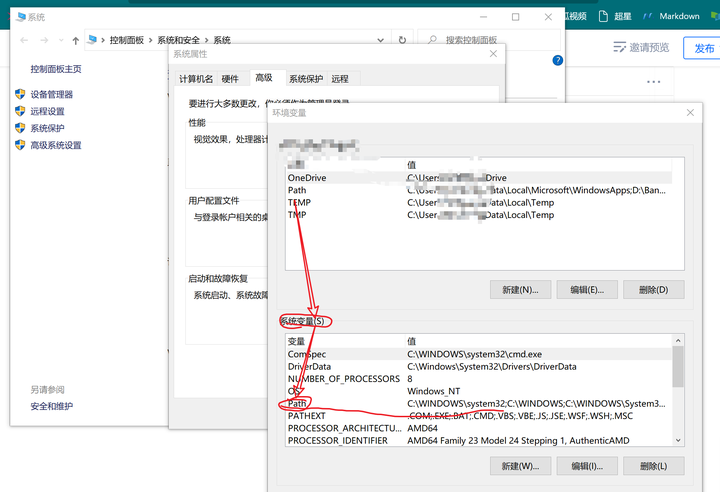The width and height of the screenshot is (720, 492).
Task: Select the user Path variable with WindowsApps value
Action: click(478, 190)
